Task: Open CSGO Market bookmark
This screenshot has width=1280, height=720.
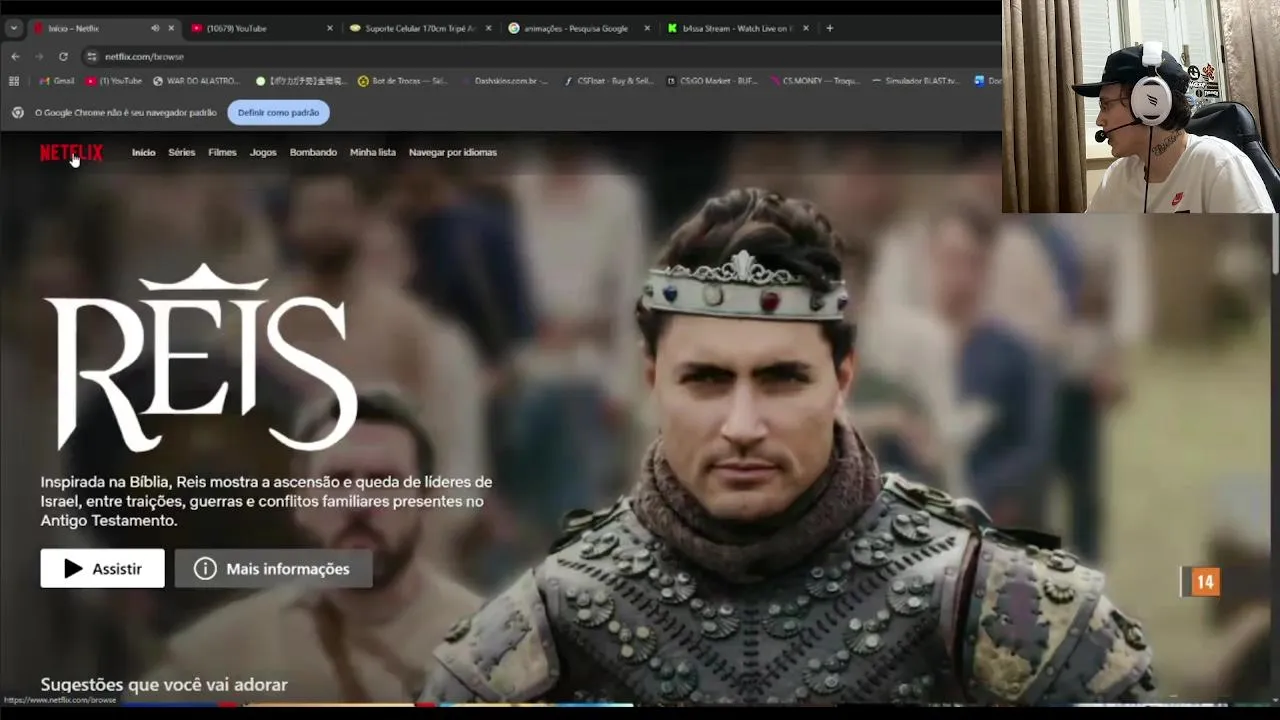Action: [x=712, y=81]
